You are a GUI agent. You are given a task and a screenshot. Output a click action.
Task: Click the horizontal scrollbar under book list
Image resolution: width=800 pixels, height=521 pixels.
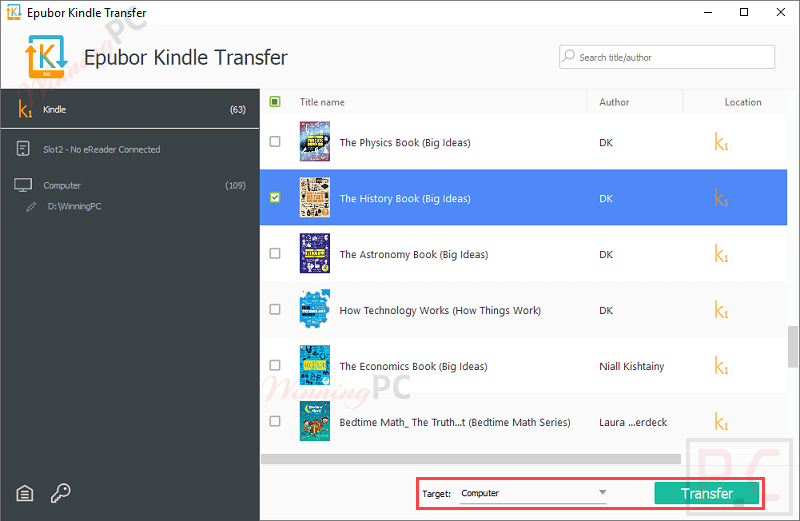(471, 459)
